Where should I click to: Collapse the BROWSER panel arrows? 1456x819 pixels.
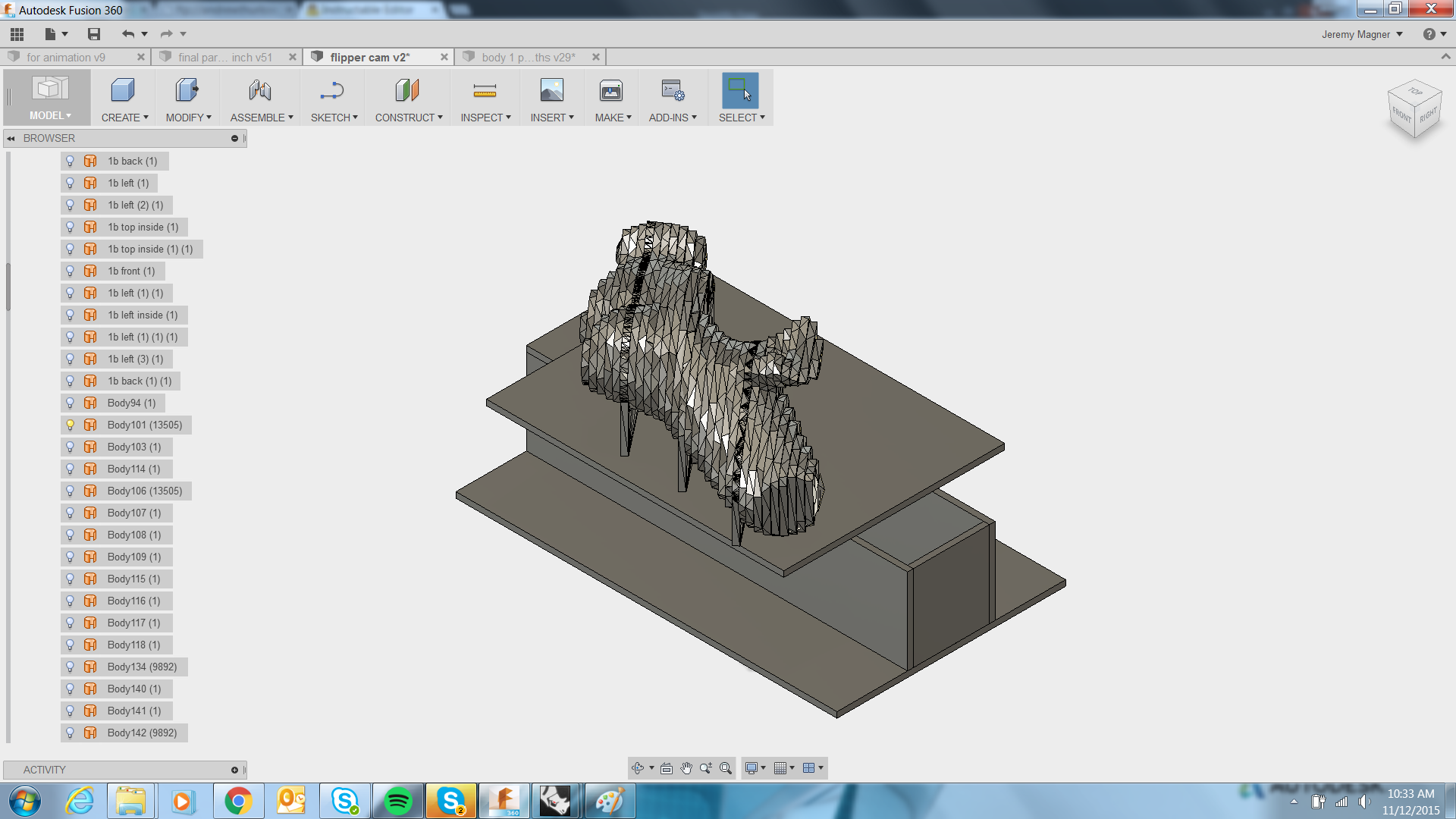(x=11, y=139)
